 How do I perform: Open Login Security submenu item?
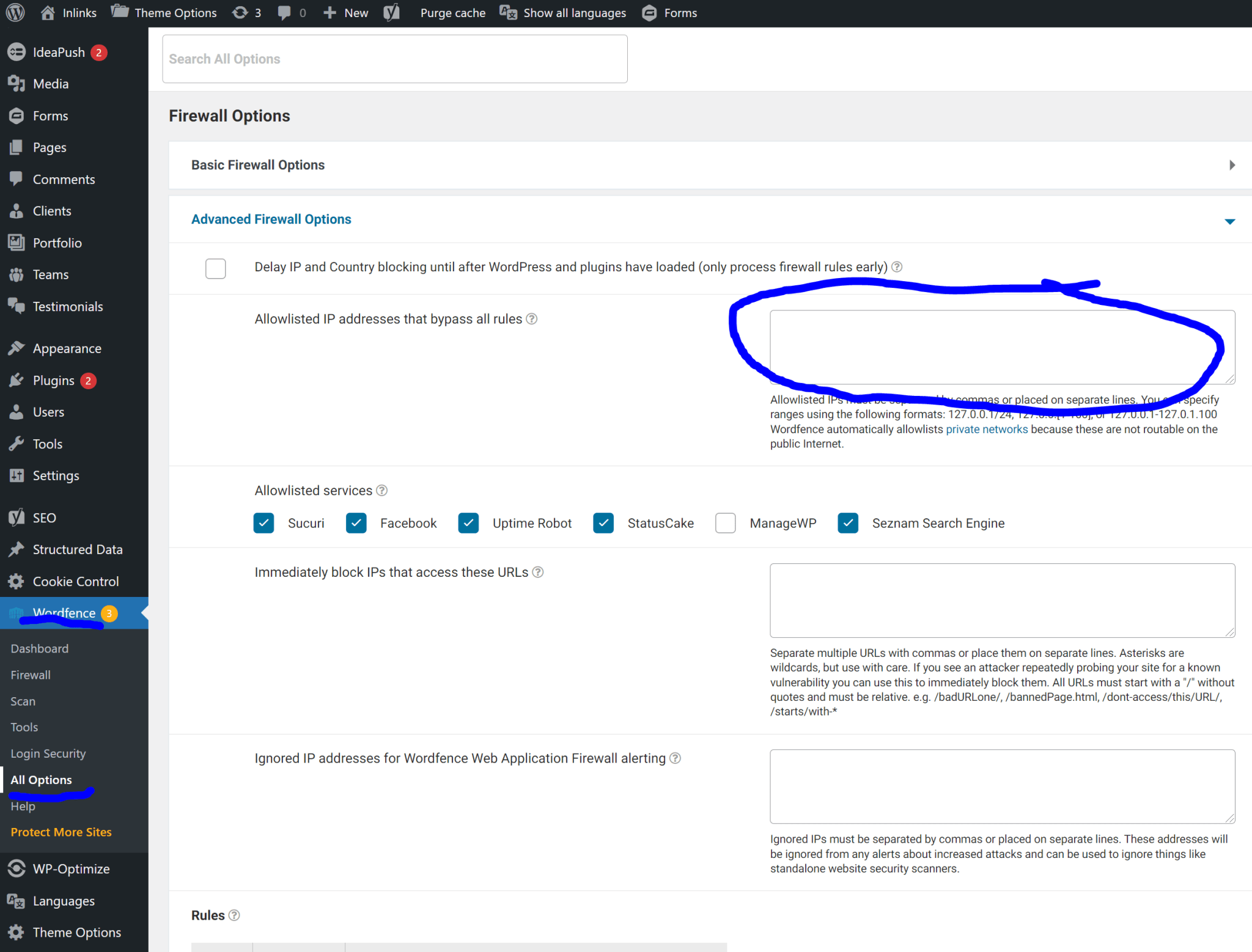(48, 753)
